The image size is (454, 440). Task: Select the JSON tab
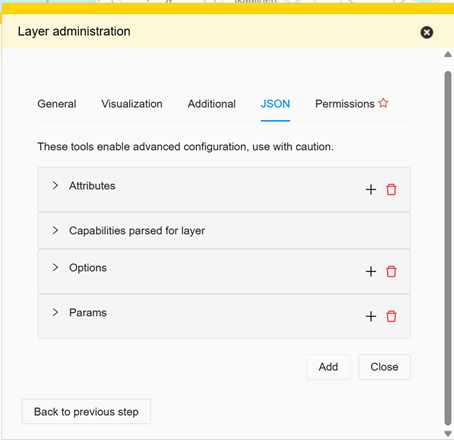coord(275,104)
